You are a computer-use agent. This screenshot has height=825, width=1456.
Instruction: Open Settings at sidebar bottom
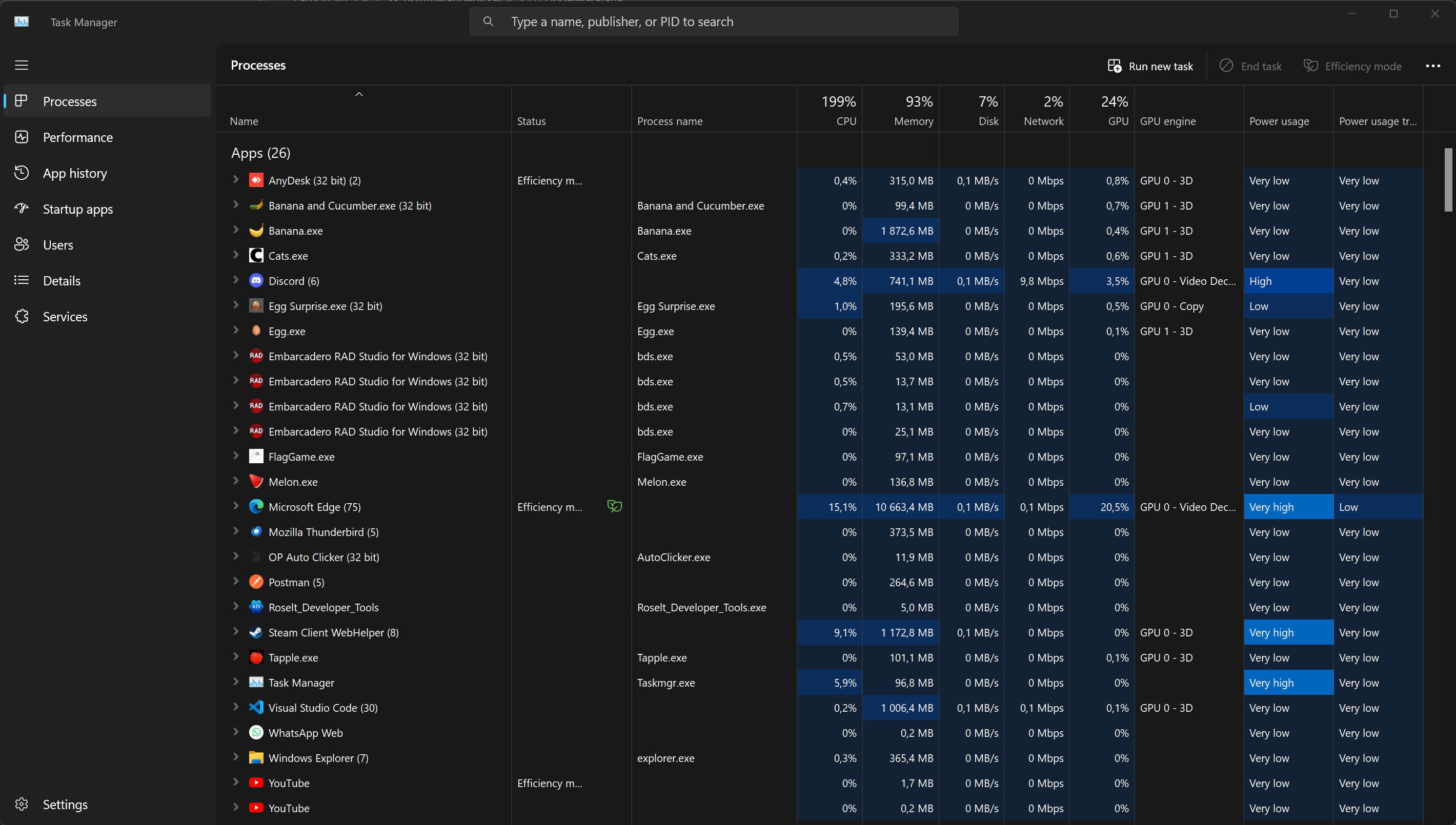click(x=65, y=804)
